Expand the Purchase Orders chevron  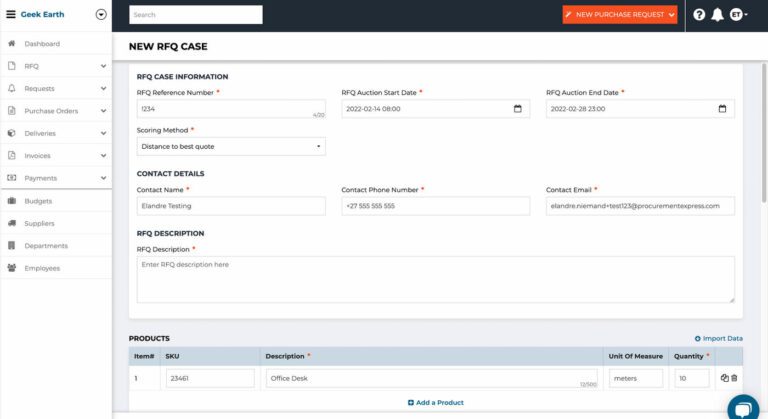click(103, 111)
